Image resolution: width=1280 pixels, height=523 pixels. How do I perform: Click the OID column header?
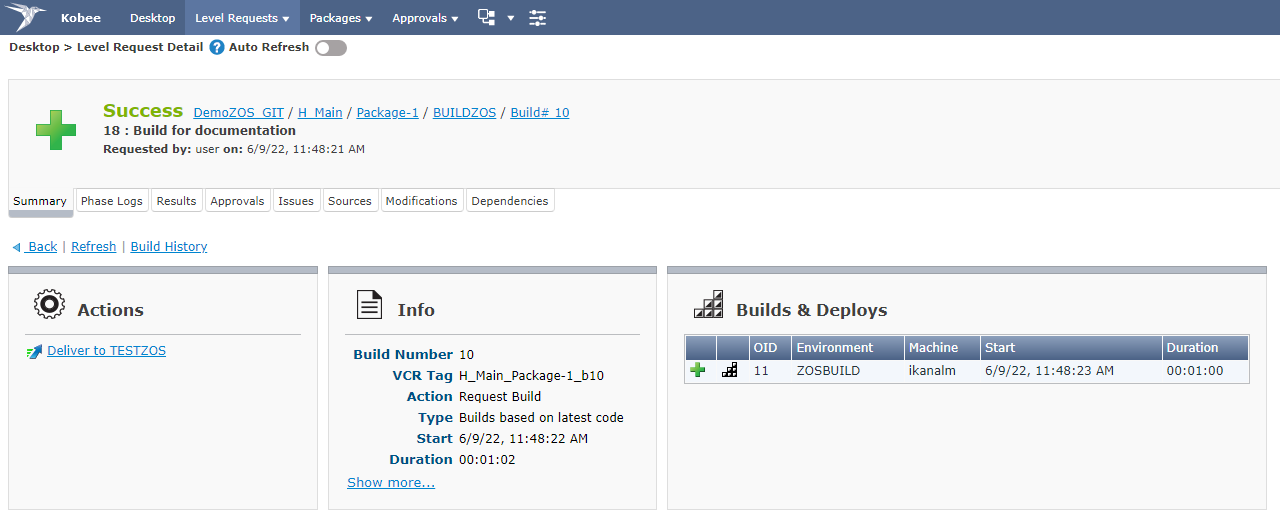pyautogui.click(x=770, y=348)
